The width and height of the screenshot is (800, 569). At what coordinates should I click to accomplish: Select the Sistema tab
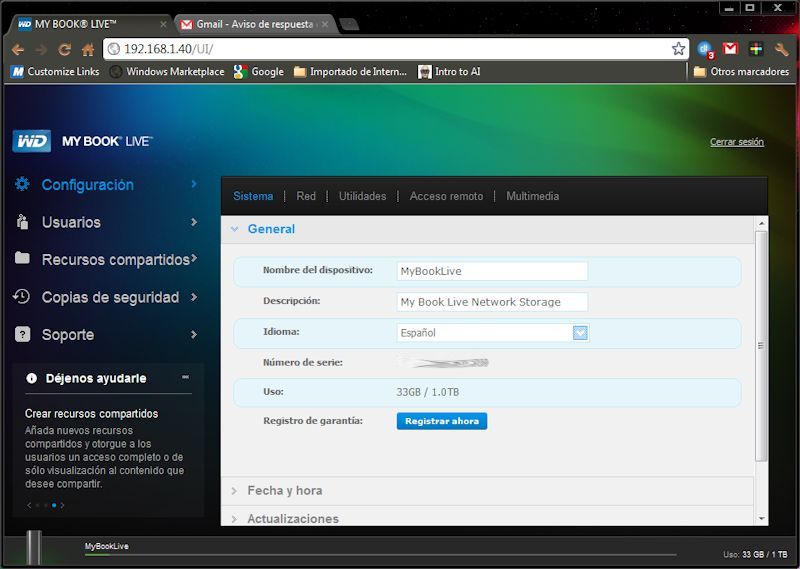[253, 196]
